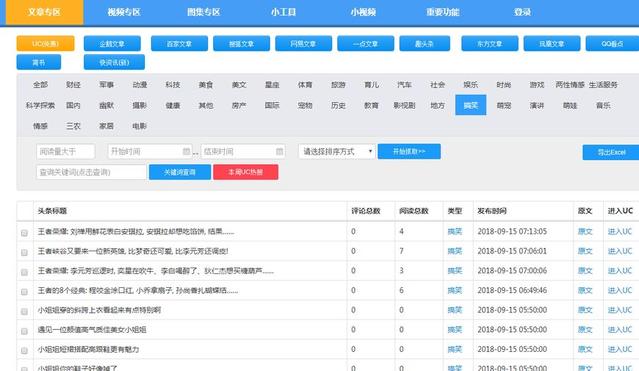Image resolution: width=639 pixels, height=371 pixels.
Task: Select the 电影 category
Action: [x=139, y=126]
